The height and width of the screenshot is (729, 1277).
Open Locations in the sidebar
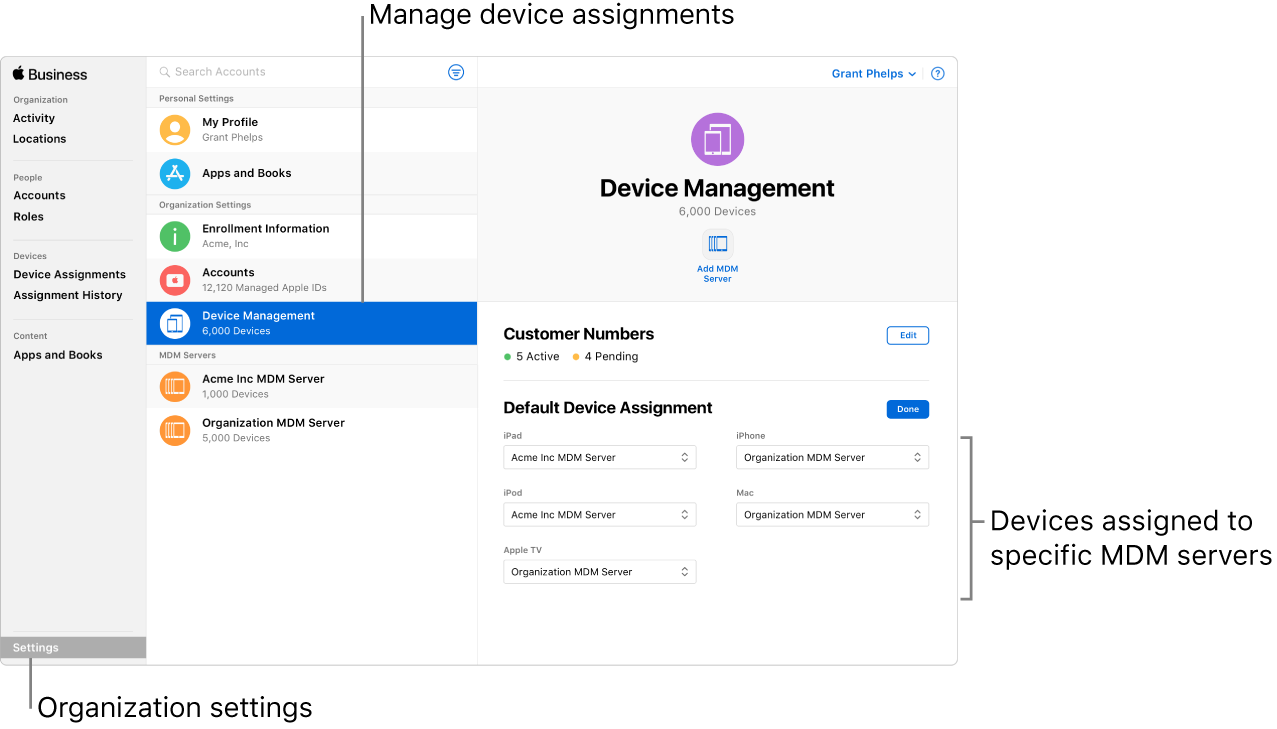pyautogui.click(x=40, y=139)
